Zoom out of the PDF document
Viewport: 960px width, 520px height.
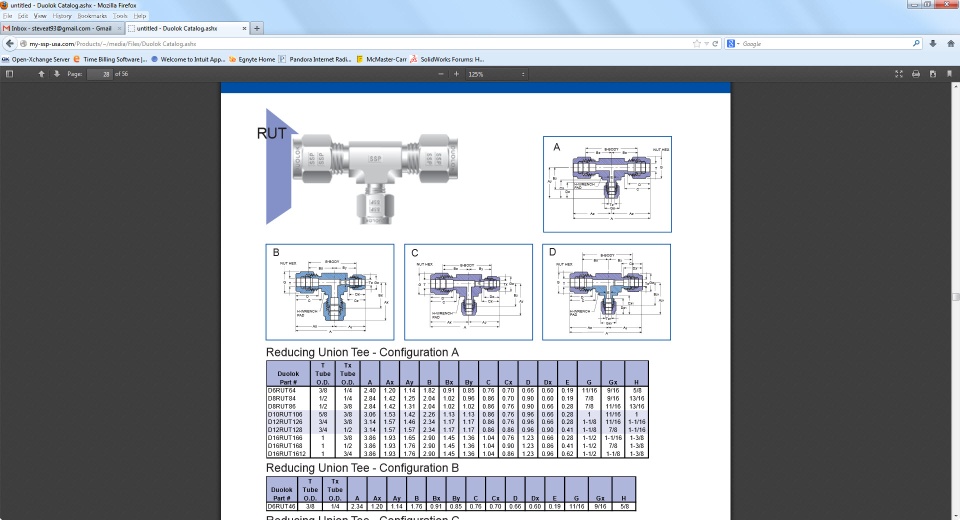[x=441, y=74]
